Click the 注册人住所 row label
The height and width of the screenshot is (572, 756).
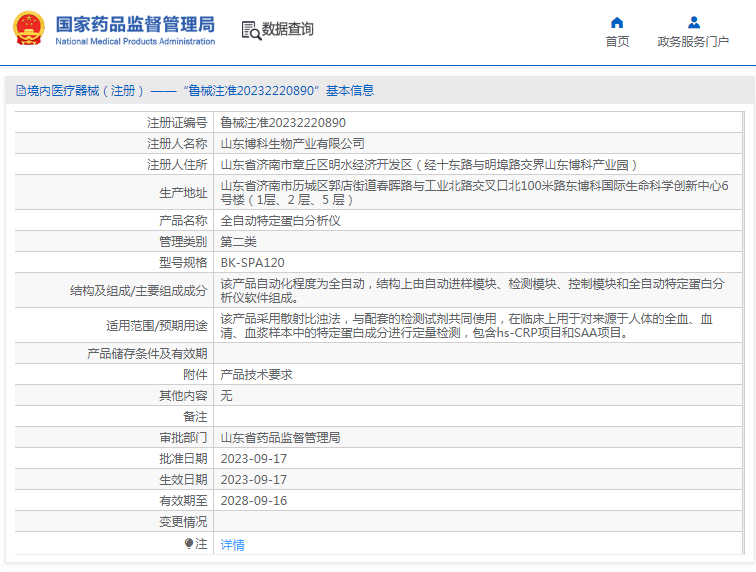coord(177,165)
